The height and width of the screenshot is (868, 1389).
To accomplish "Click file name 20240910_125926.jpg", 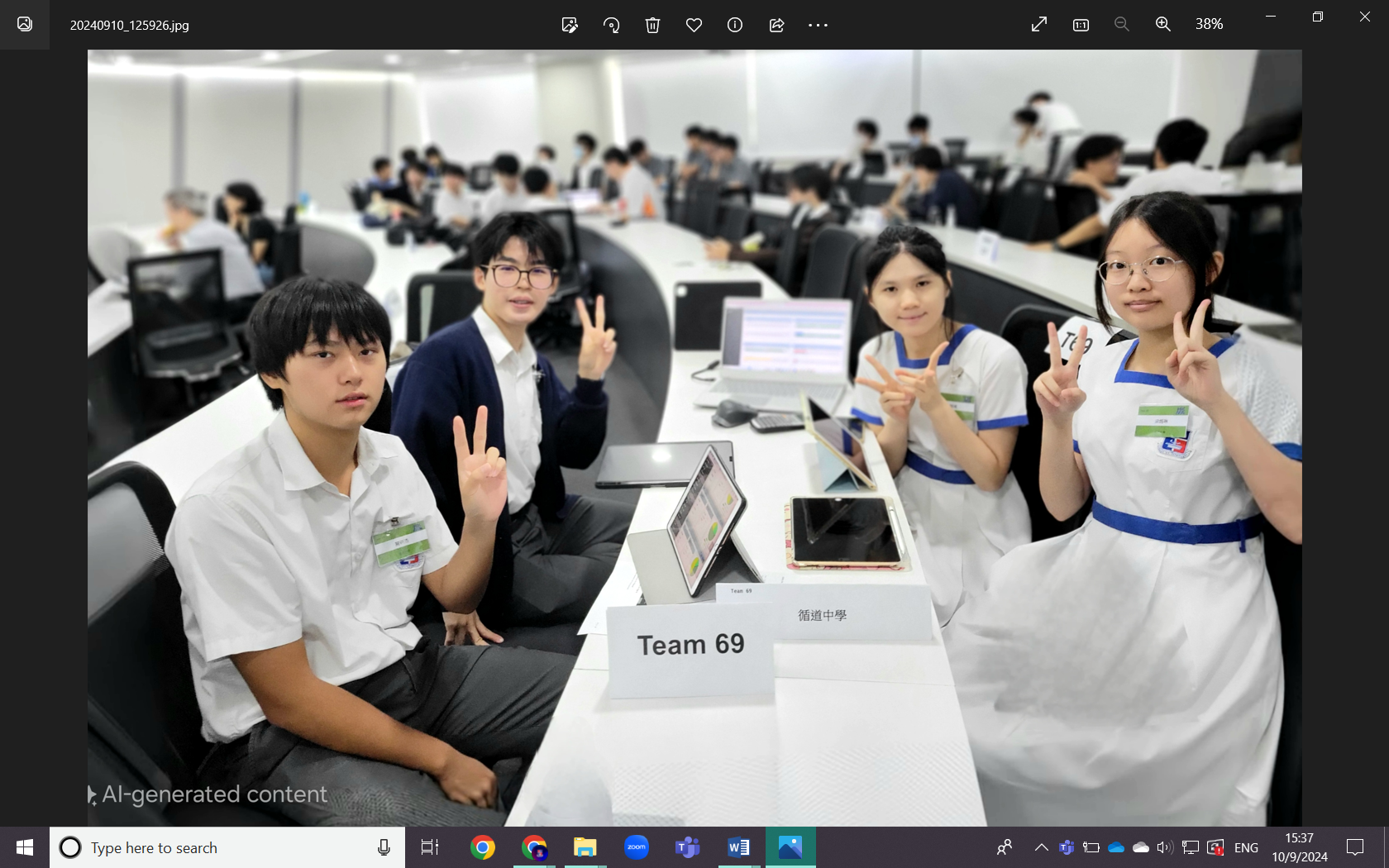I will point(130,25).
